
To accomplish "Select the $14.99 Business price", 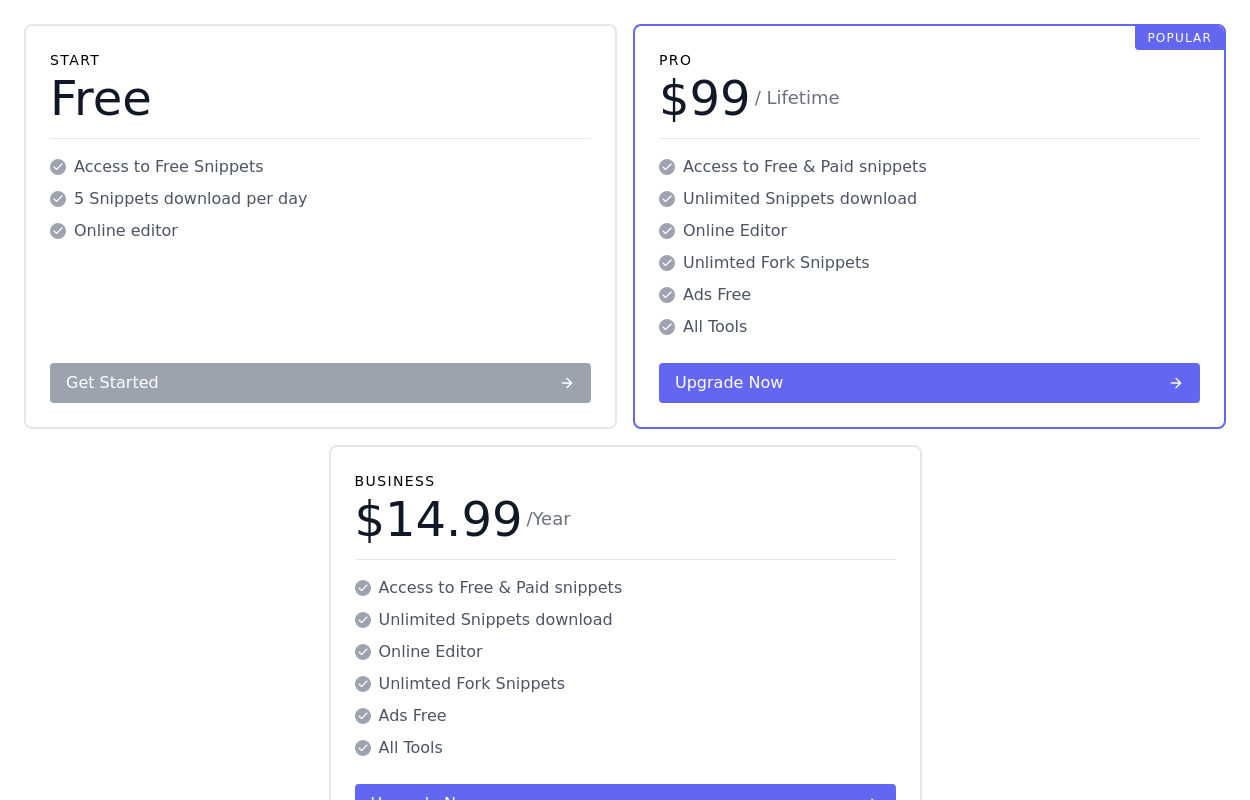I will [x=438, y=519].
